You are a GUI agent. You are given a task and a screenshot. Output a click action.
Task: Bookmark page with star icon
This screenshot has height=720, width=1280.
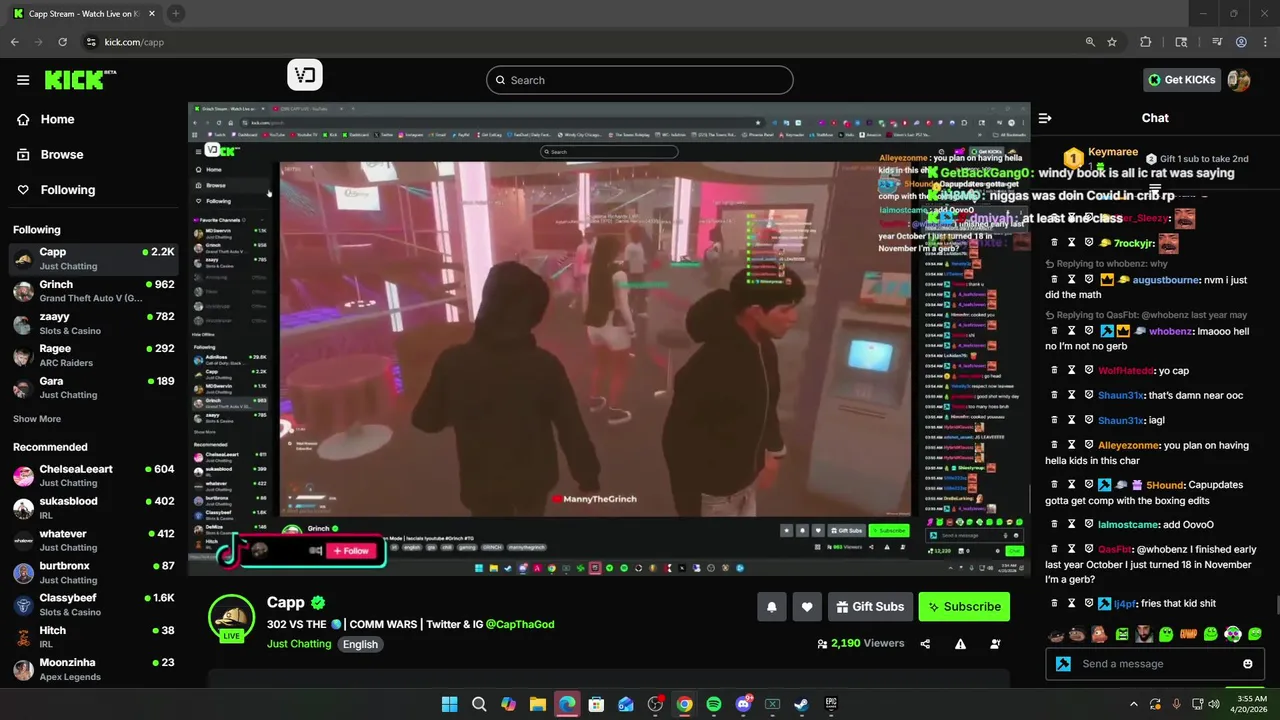(x=1112, y=42)
